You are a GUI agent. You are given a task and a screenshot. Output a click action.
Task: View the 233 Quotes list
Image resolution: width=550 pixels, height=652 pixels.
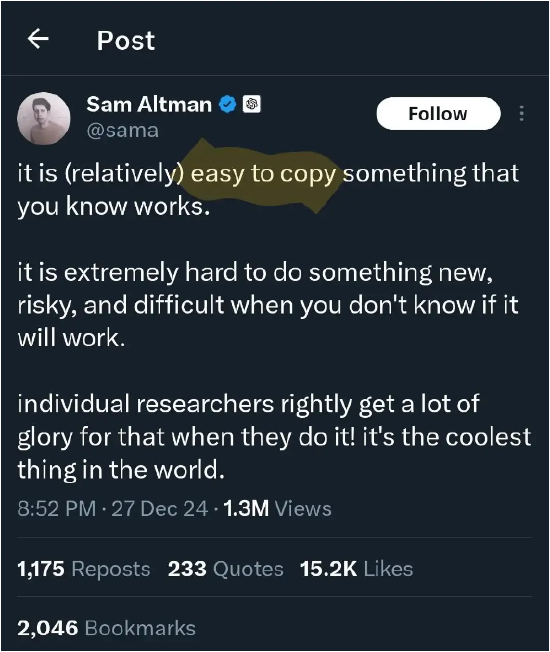(x=225, y=569)
